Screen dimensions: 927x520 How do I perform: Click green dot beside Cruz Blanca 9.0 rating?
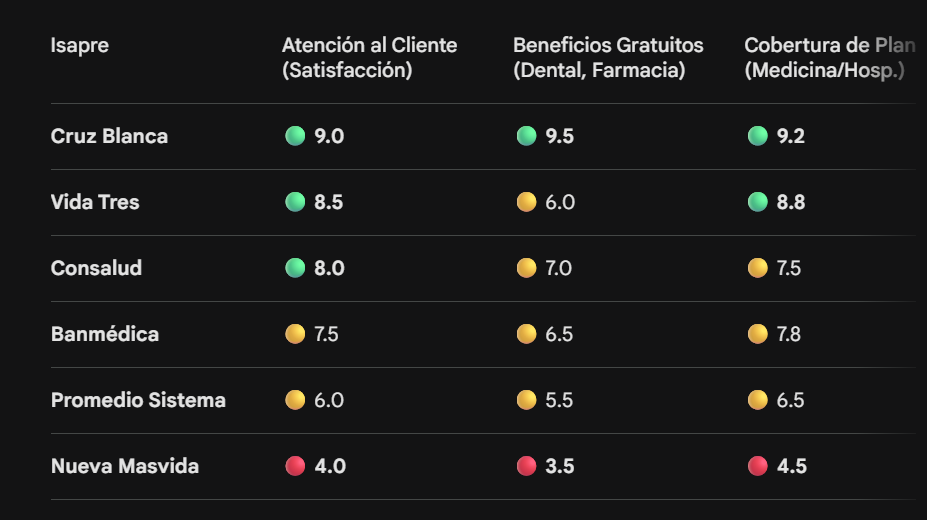295,136
